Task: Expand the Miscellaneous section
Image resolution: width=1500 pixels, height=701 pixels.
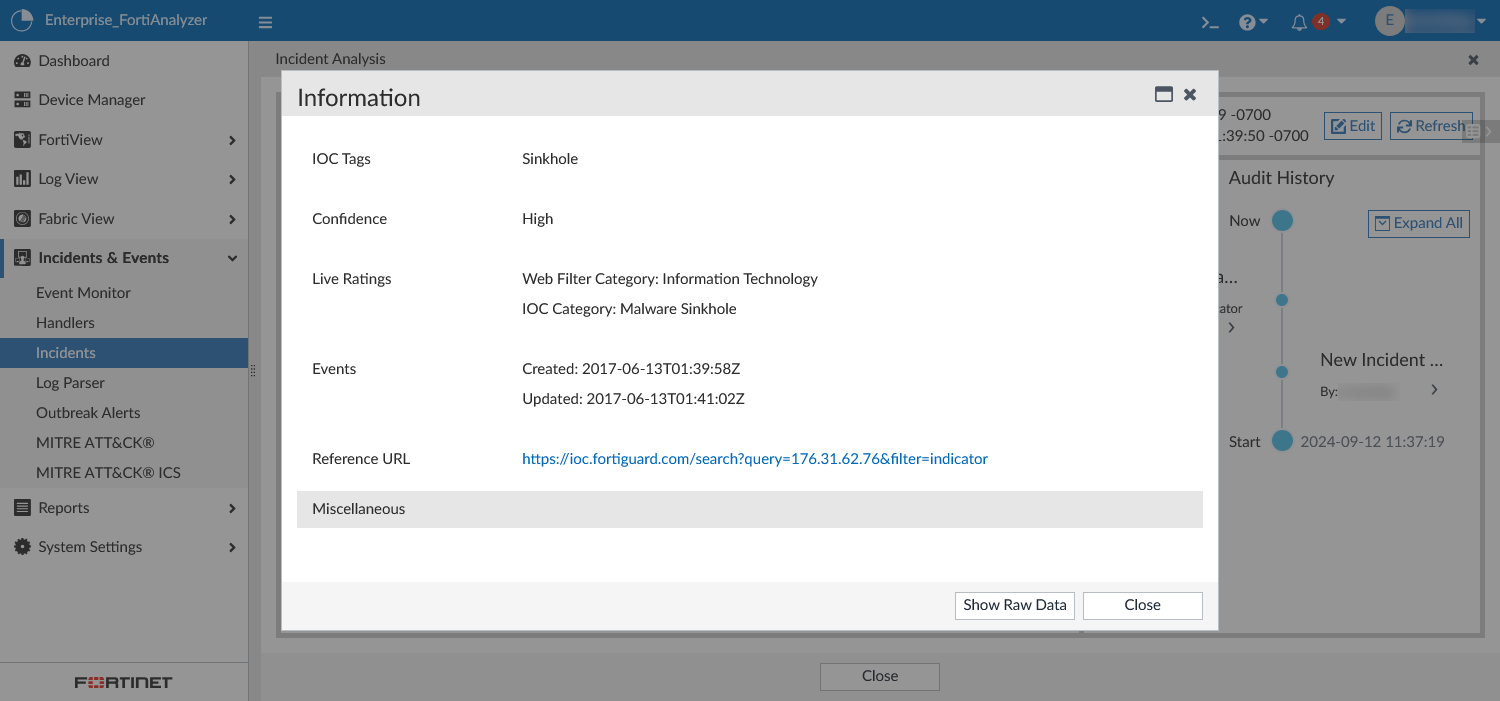Action: point(749,509)
